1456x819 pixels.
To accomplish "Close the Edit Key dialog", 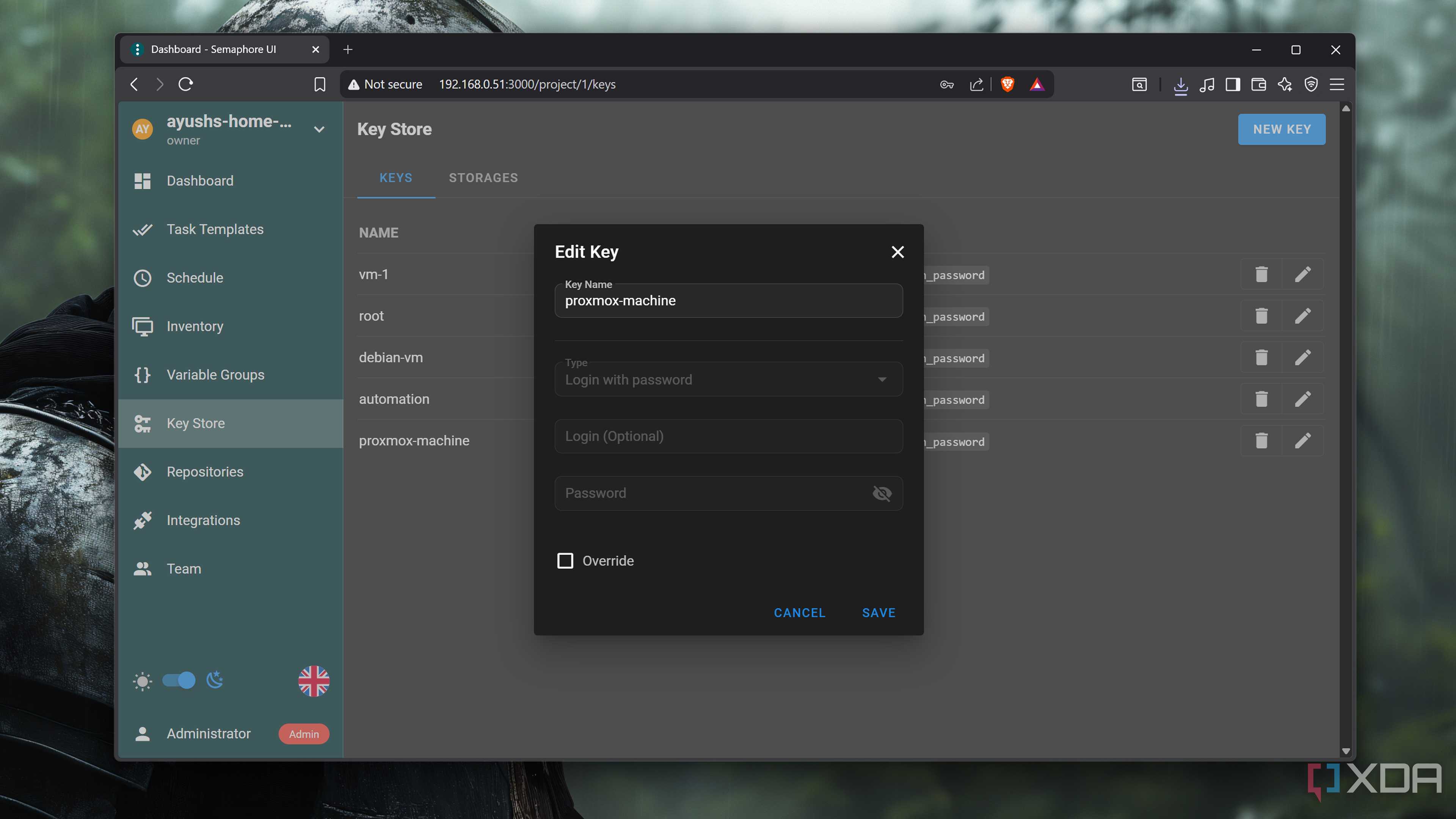I will tap(897, 252).
